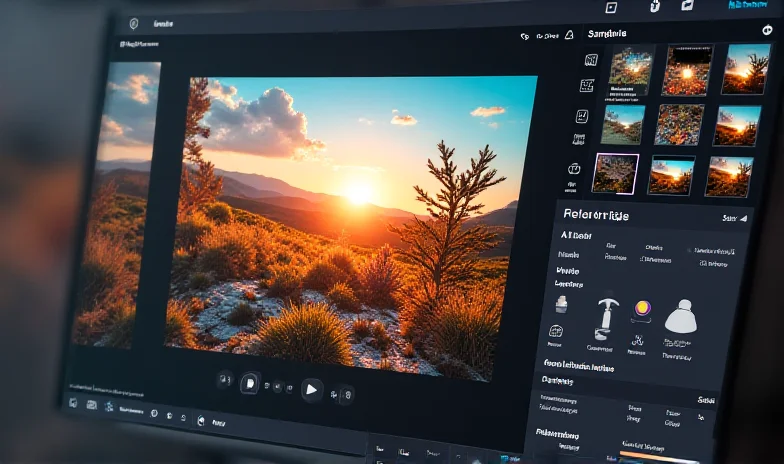
Task: Click the small swirl icon above the canvas right edge
Action: coord(524,36)
